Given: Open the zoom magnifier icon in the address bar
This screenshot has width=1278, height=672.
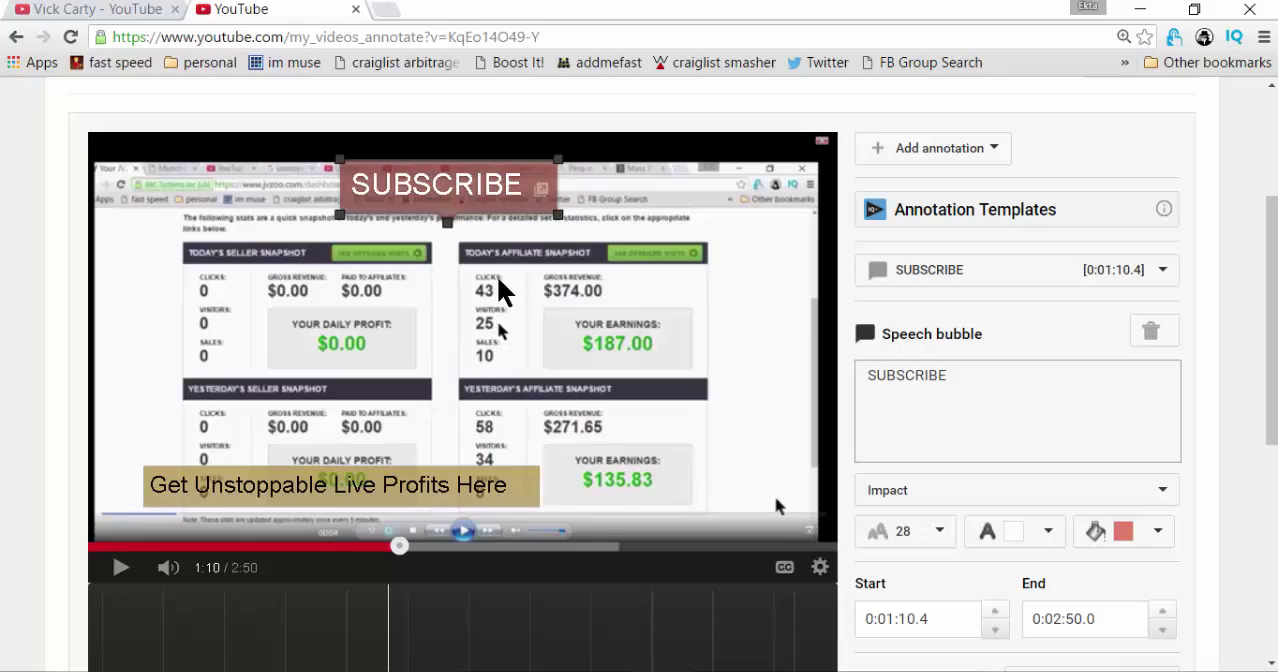Looking at the screenshot, I should (x=1124, y=37).
